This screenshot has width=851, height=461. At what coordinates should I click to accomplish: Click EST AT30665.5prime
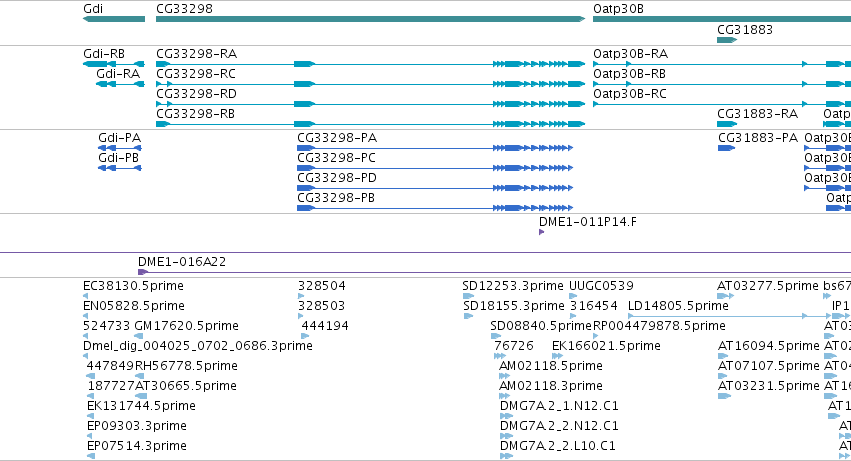pos(186,386)
